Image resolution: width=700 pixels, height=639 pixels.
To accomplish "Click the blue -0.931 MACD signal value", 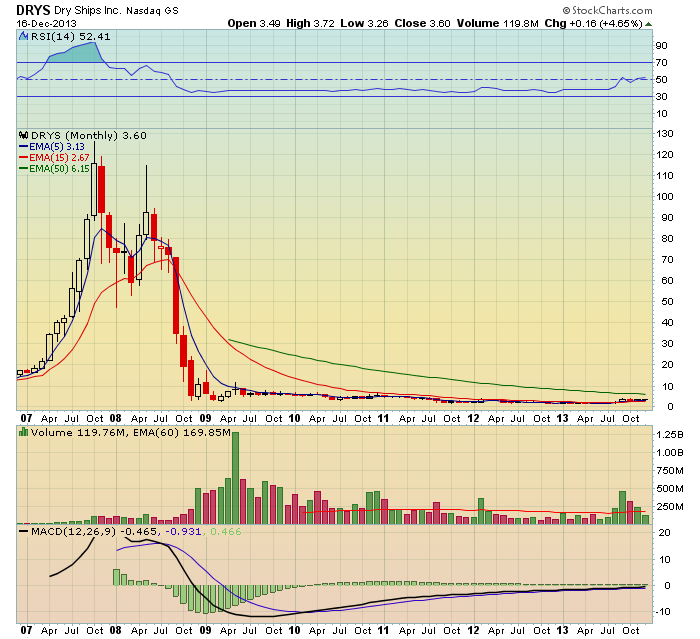I will tap(183, 531).
